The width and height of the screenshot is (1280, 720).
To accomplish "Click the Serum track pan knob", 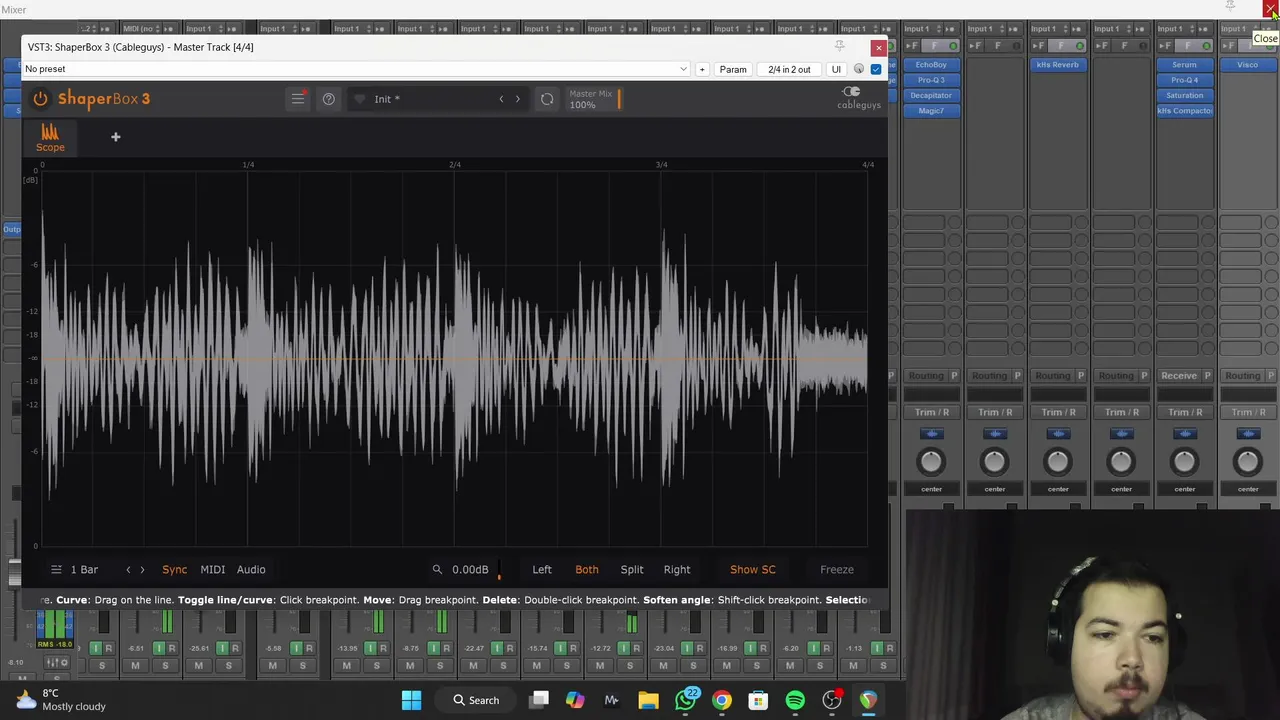I will tap(1184, 461).
